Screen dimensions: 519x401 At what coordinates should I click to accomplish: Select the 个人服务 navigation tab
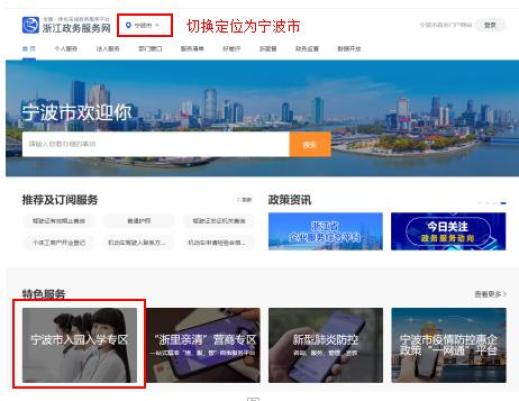[66, 49]
